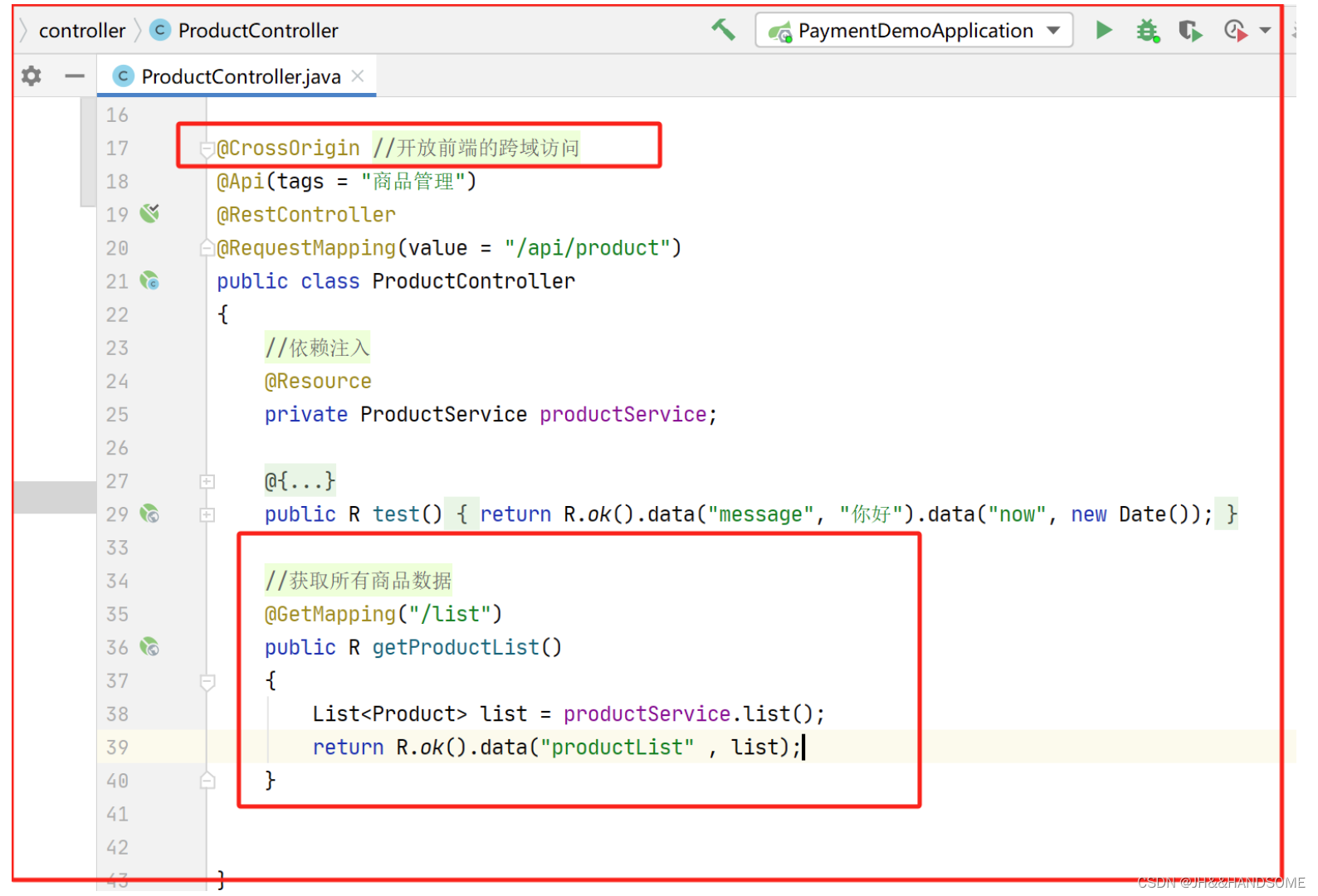1318x896 pixels.
Task: Click the test() method name on line 29
Action: point(396,514)
